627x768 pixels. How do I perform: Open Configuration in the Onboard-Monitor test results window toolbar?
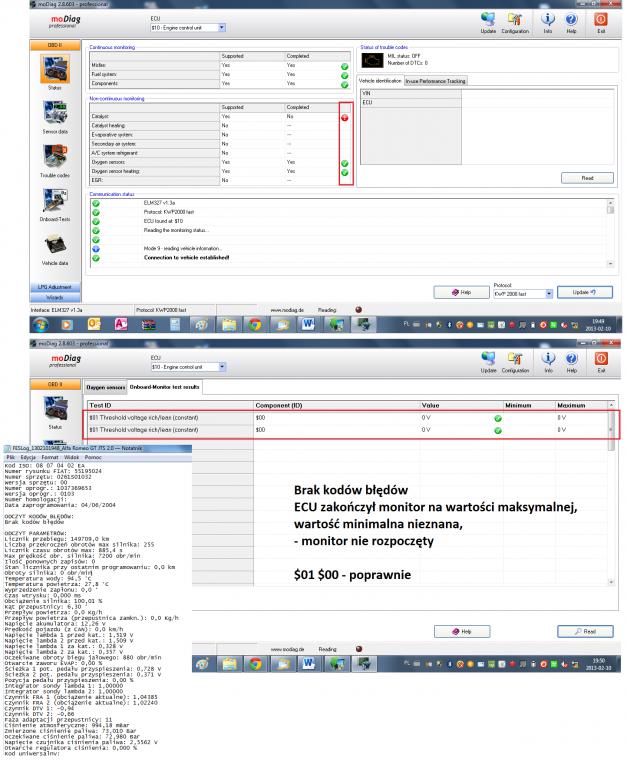click(x=515, y=362)
